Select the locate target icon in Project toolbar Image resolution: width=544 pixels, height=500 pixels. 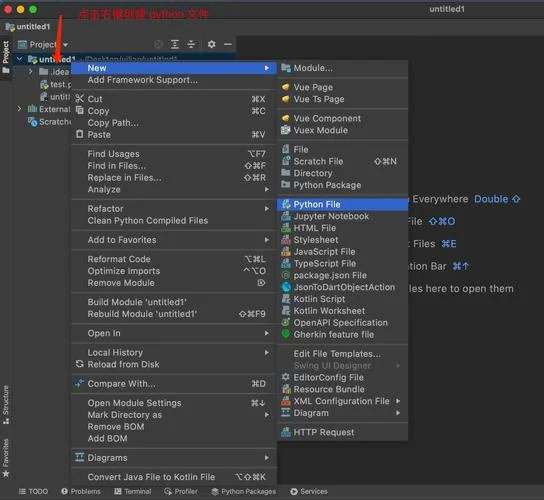[x=159, y=44]
